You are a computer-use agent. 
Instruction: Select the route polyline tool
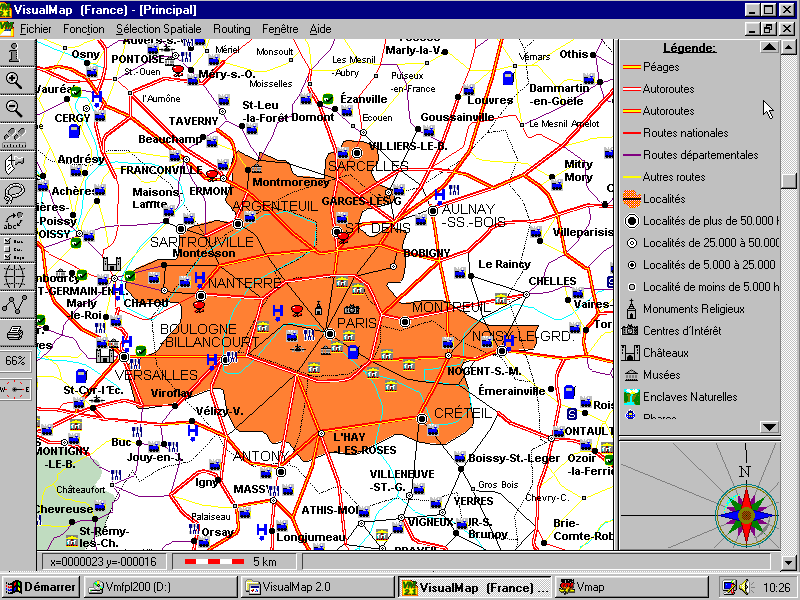tap(16, 305)
